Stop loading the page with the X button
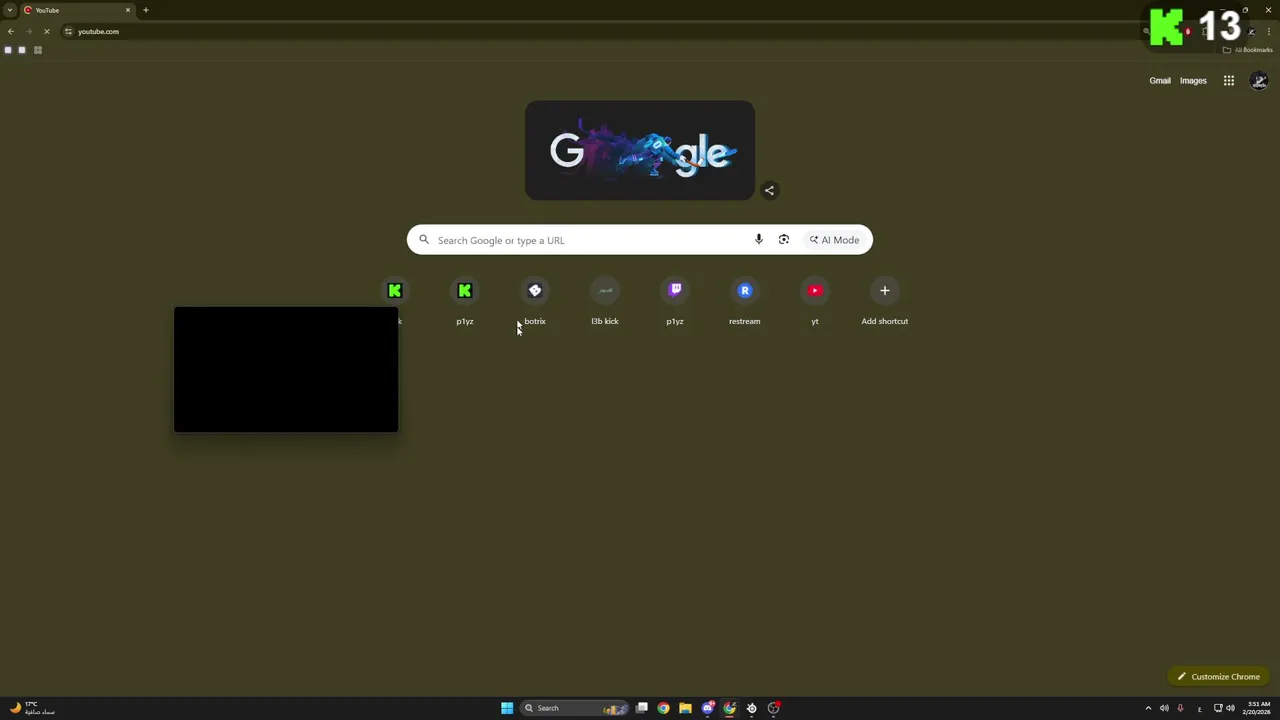This screenshot has width=1280, height=720. click(x=47, y=32)
